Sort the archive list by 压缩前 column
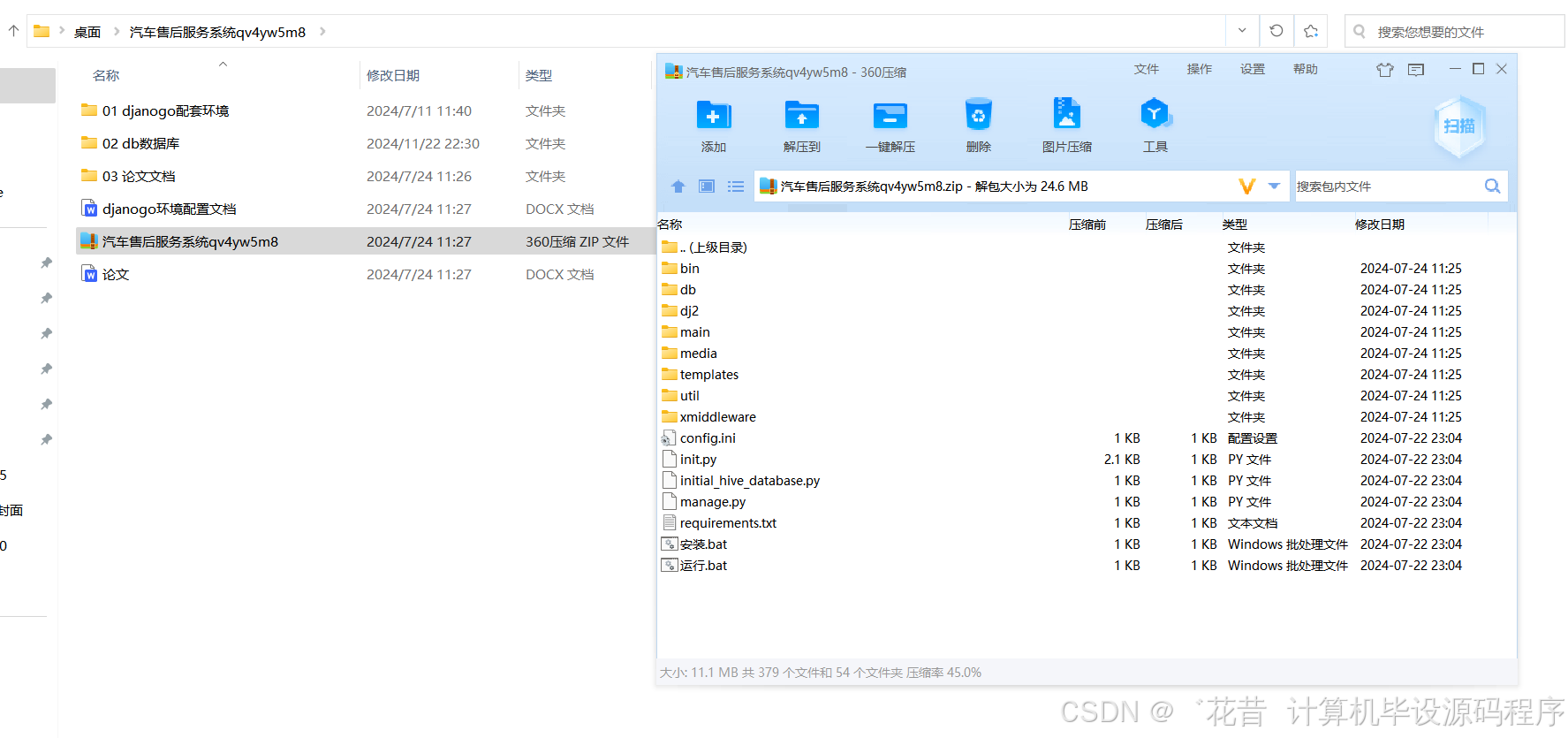Image resolution: width=1568 pixels, height=738 pixels. (x=1087, y=224)
